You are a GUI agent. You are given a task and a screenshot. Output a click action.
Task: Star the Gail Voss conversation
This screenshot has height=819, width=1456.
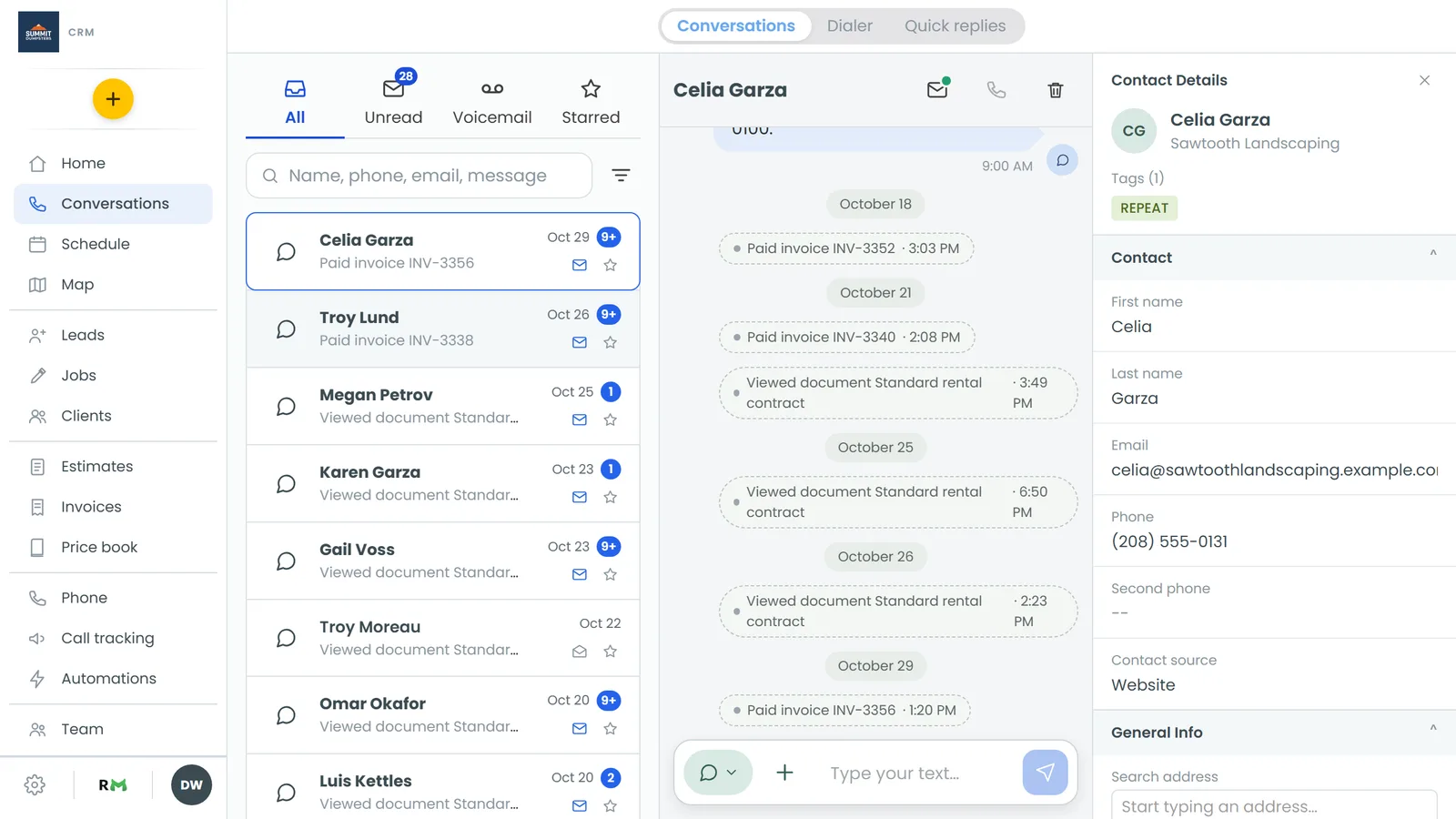[x=611, y=574]
